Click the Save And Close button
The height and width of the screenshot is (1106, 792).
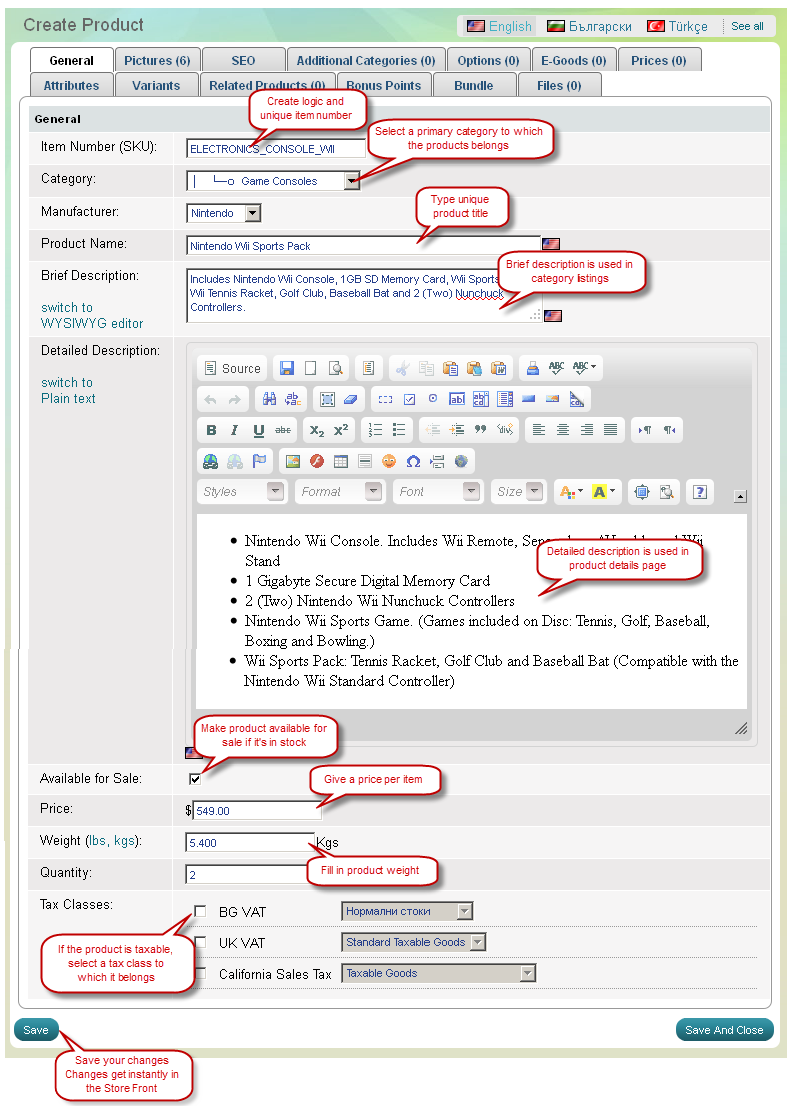(724, 1030)
